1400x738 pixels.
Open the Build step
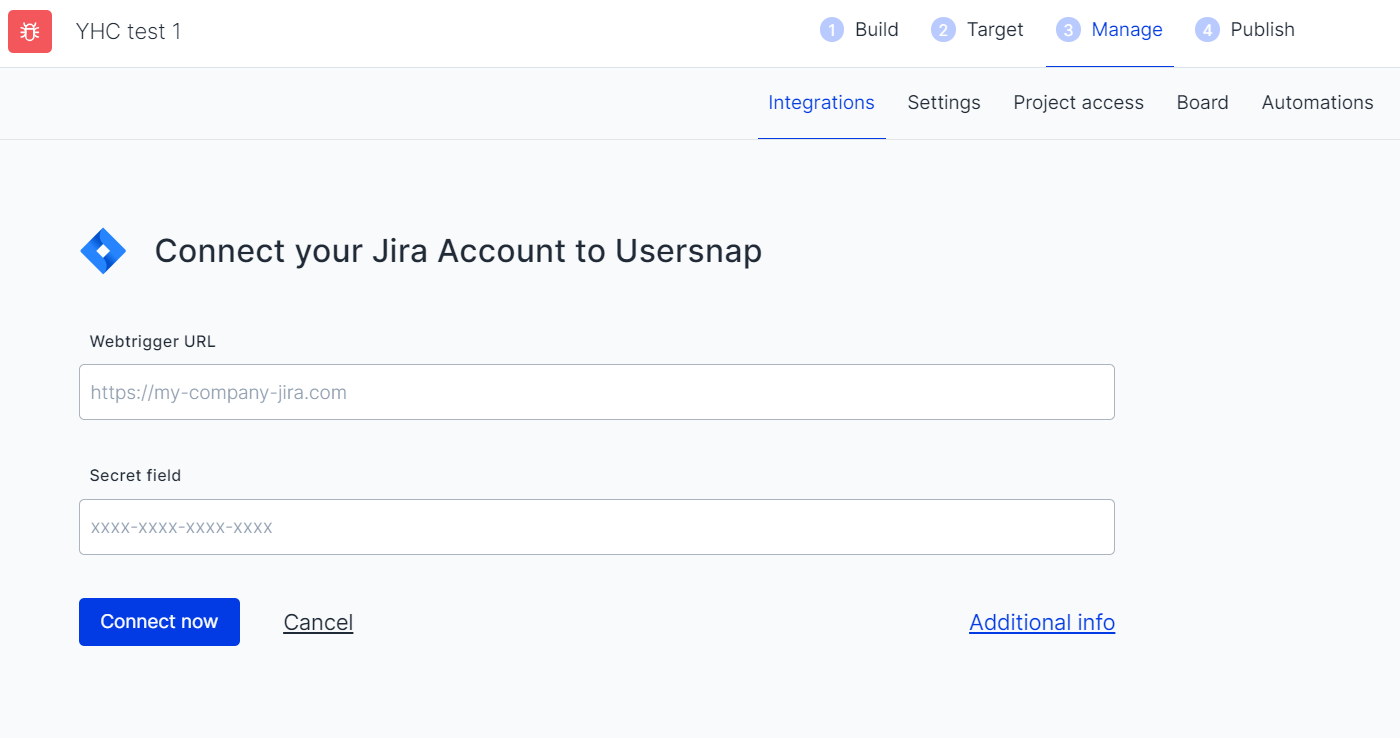[x=859, y=30]
